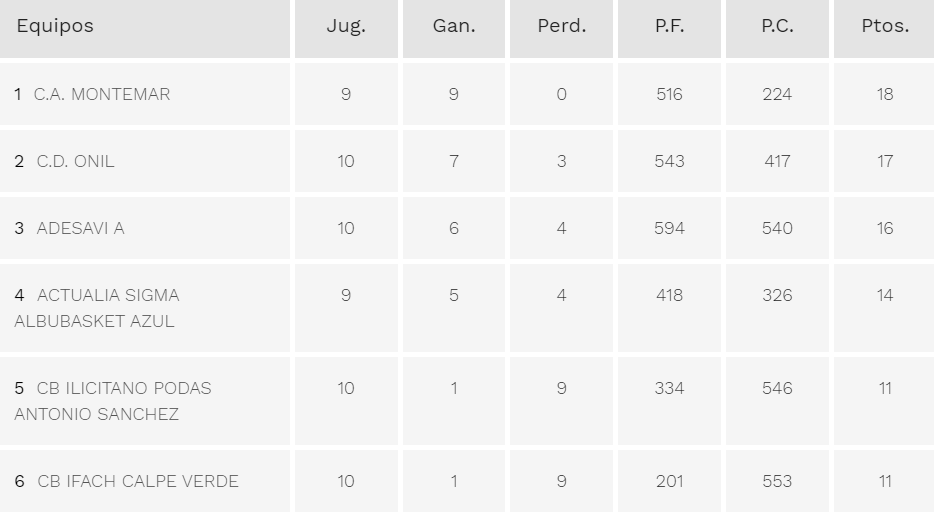
Task: Click C.A. MONTEMAR's 0 losses cell
Action: pyautogui.click(x=562, y=94)
